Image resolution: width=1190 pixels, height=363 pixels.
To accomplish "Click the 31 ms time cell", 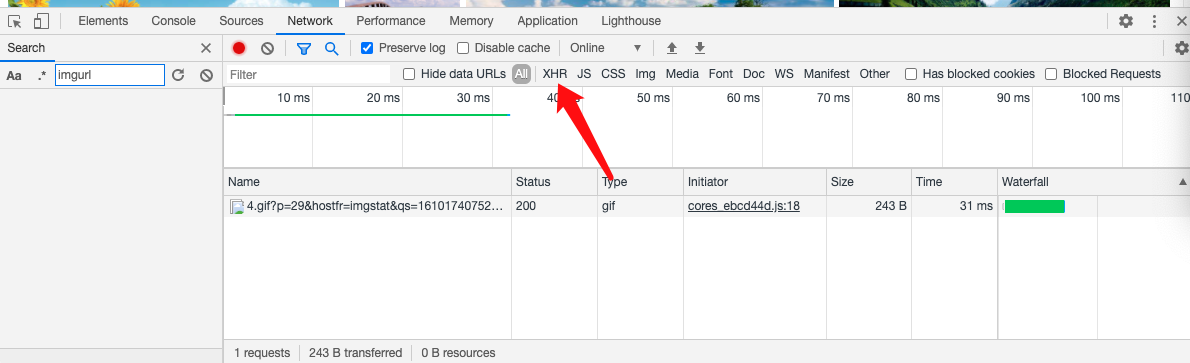I will click(x=954, y=206).
